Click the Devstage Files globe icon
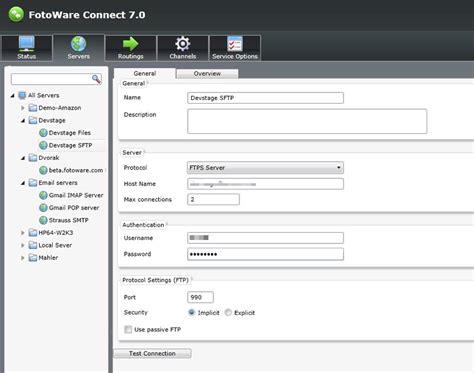474x373 pixels. coord(43,133)
